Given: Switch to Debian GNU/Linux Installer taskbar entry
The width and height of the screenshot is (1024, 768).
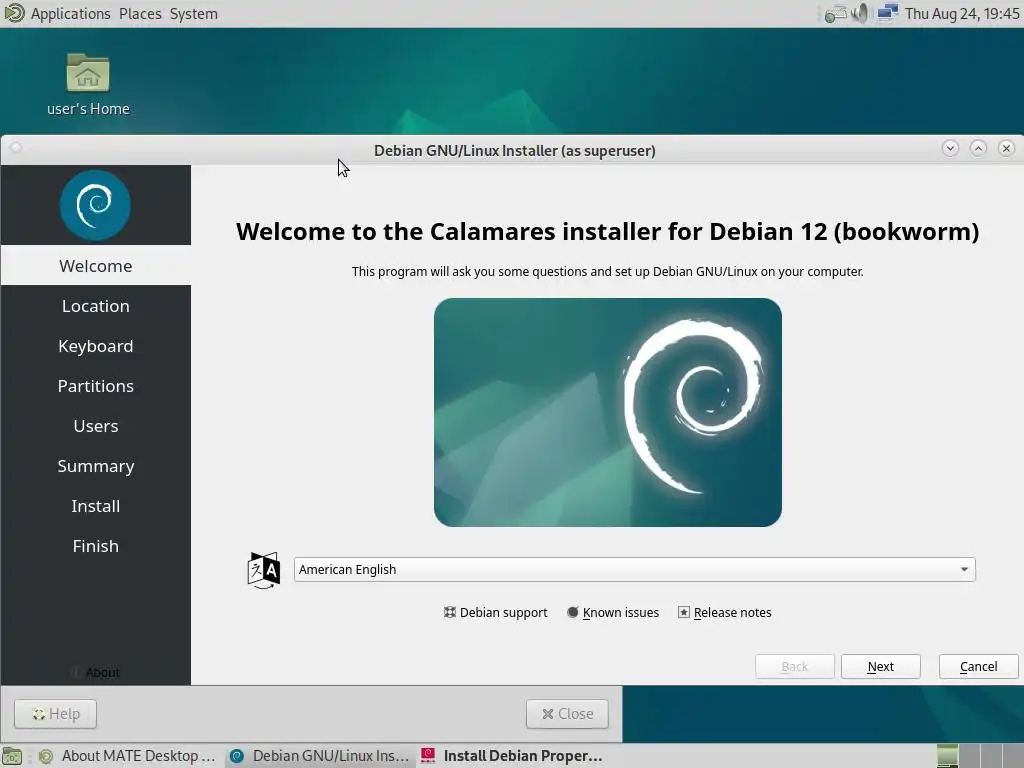Looking at the screenshot, I should (320, 756).
